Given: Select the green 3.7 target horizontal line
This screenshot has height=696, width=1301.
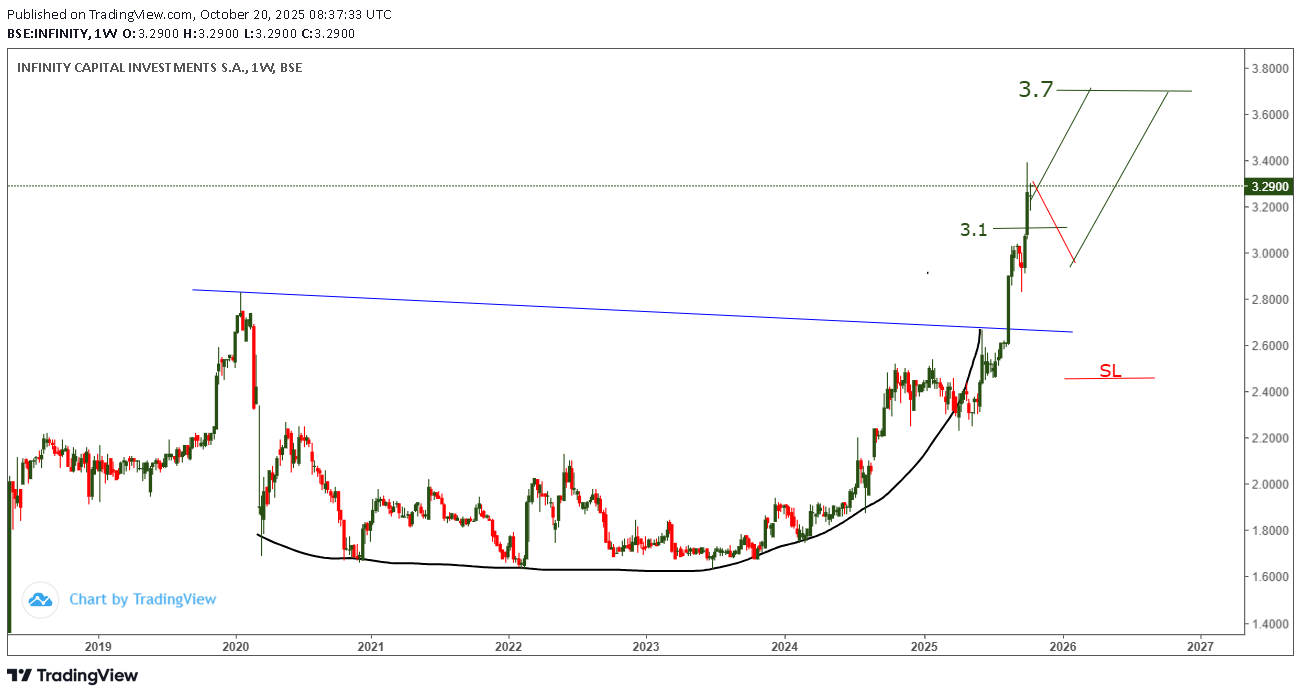Looking at the screenshot, I should (1140, 91).
